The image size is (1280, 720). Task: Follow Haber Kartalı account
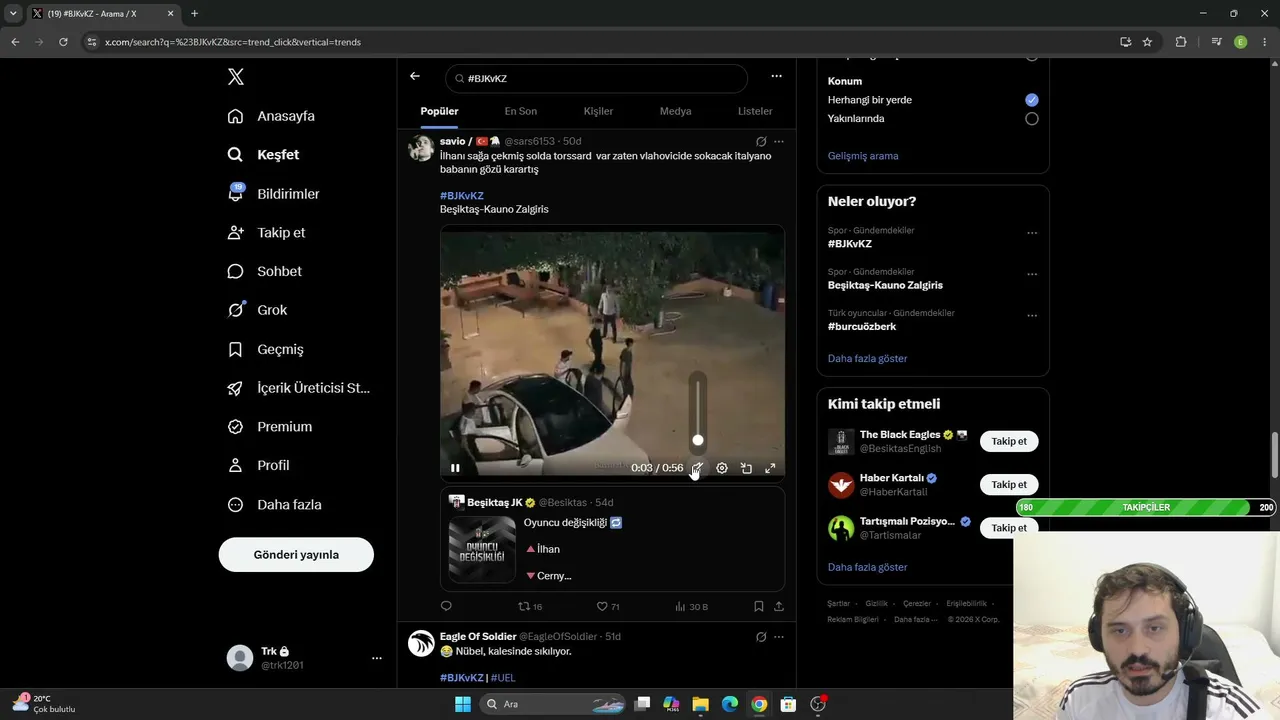point(1009,485)
